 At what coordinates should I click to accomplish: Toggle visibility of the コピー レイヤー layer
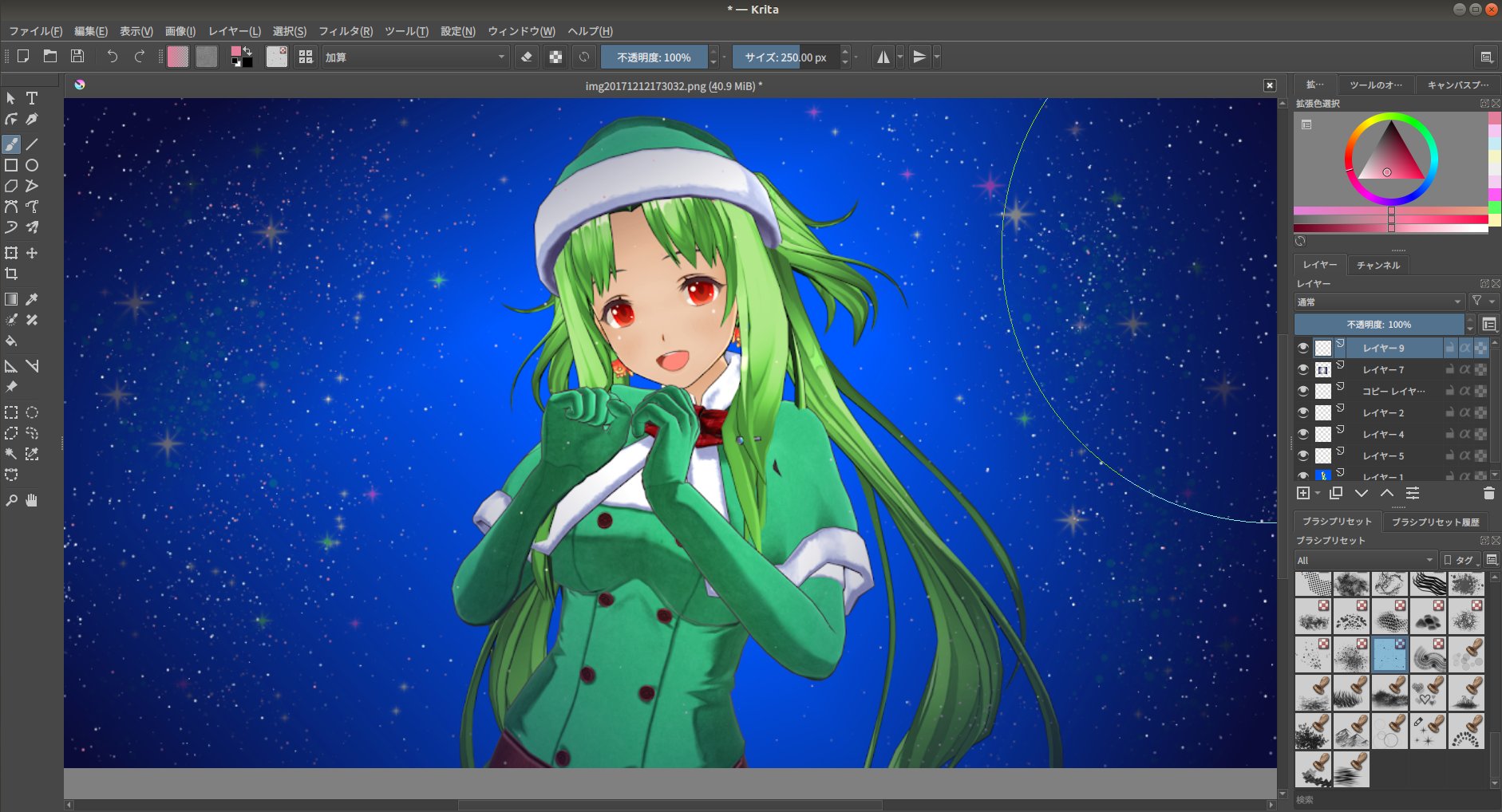(x=1303, y=391)
